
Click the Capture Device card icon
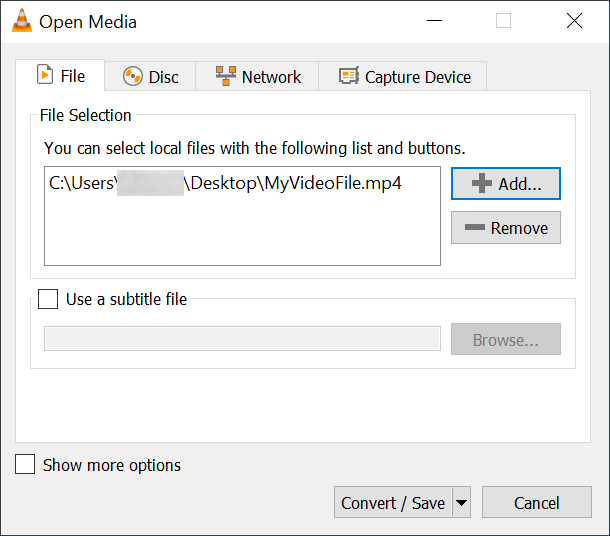(348, 77)
